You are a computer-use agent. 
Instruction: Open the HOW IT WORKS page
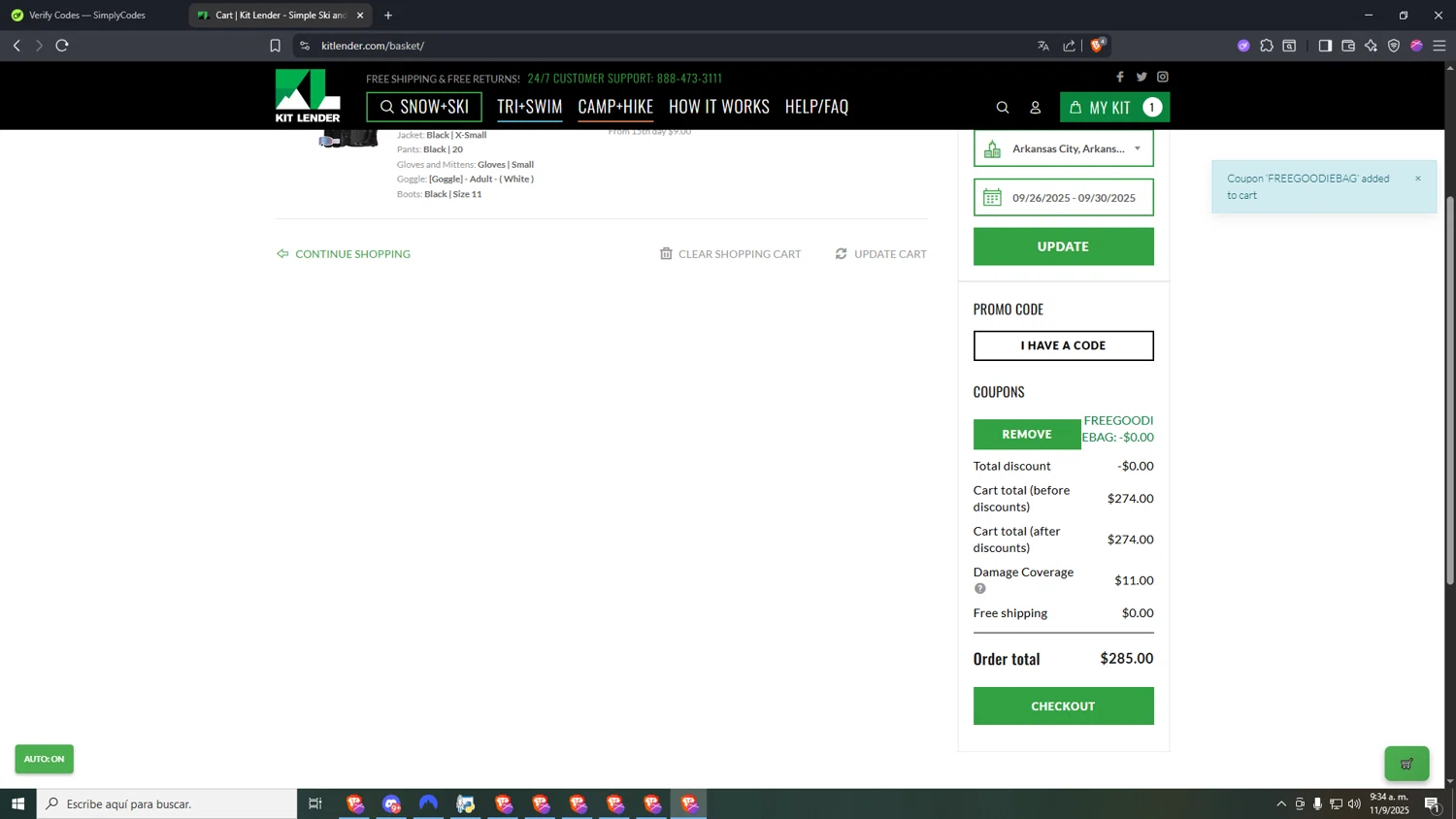pos(719,106)
